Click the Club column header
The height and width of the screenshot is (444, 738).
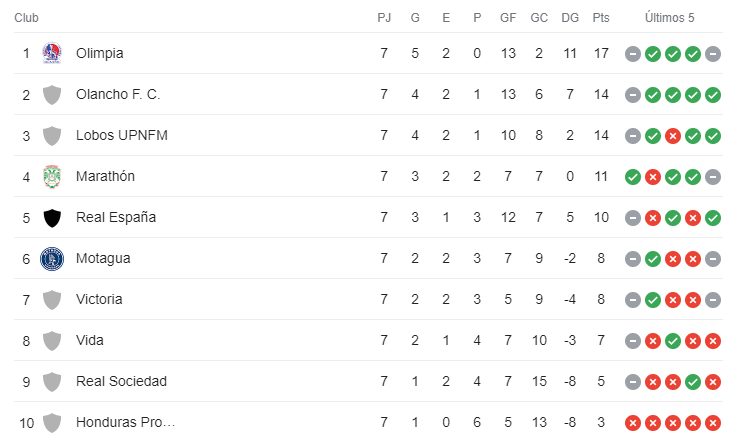point(26,18)
